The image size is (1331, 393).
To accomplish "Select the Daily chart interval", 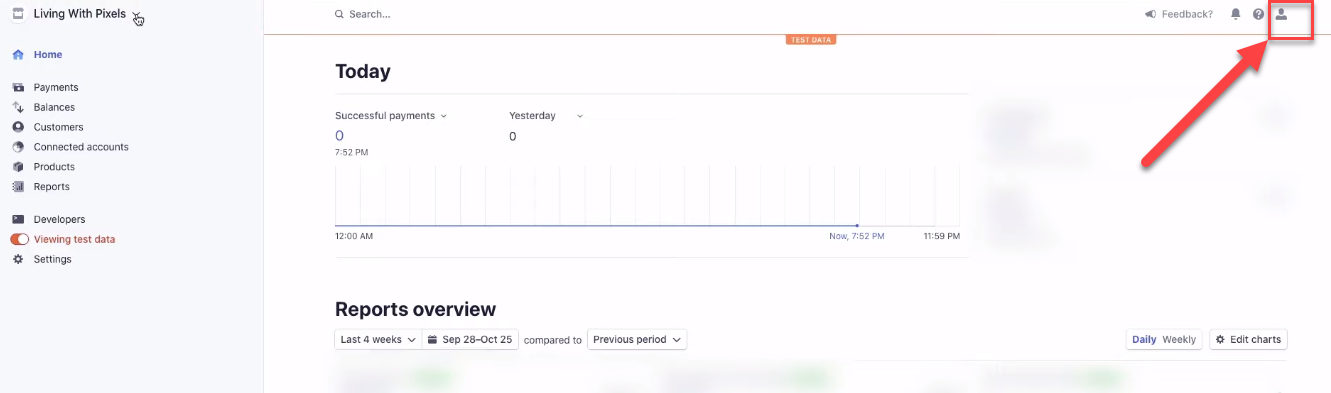I will pyautogui.click(x=1144, y=340).
